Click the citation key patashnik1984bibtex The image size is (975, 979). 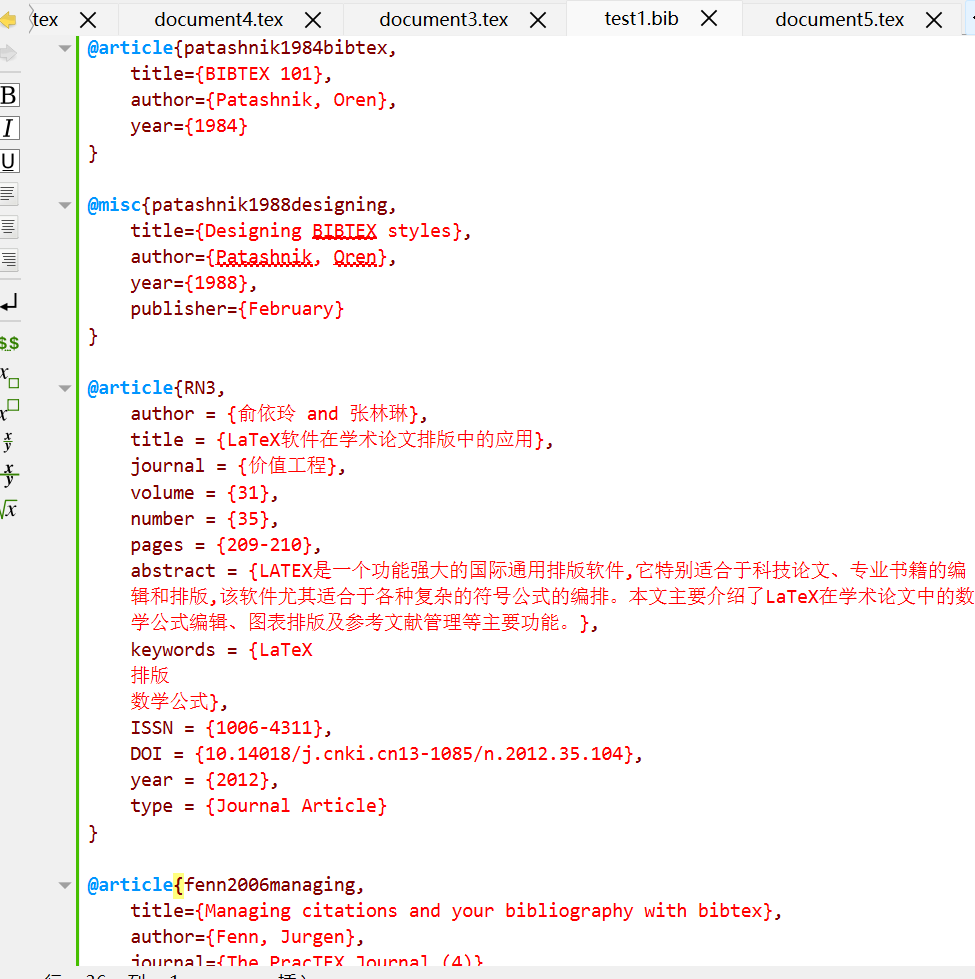(285, 48)
